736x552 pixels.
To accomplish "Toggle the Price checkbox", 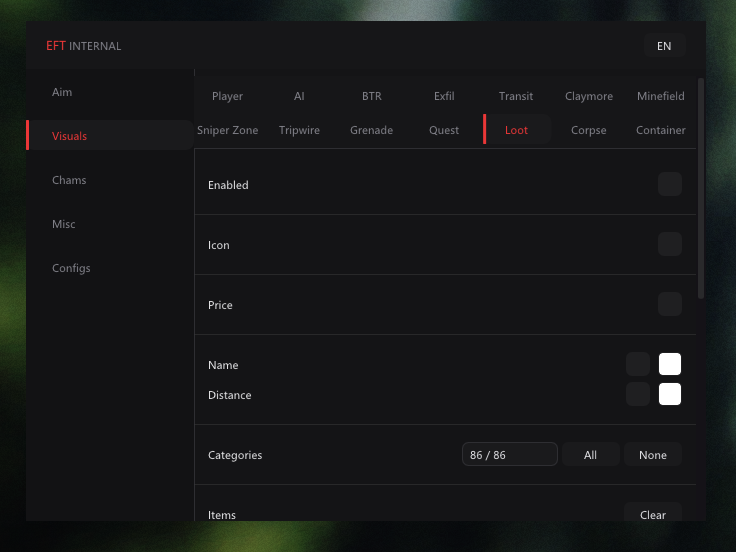I will coord(670,304).
